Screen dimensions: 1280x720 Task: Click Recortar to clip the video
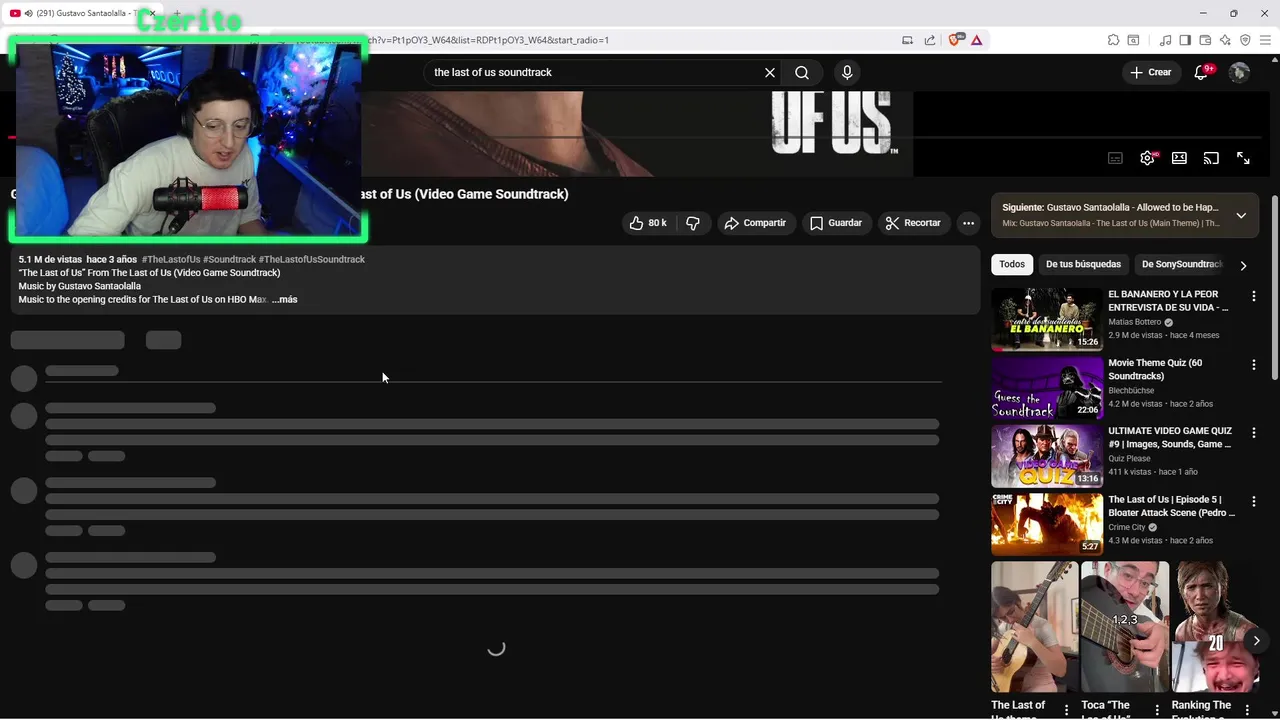pos(913,223)
